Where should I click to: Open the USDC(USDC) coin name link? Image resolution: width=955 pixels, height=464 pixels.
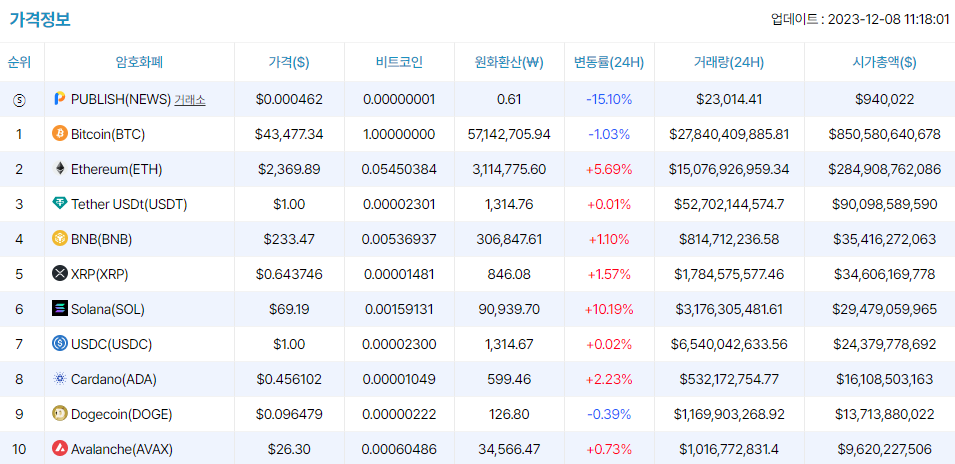tap(109, 344)
